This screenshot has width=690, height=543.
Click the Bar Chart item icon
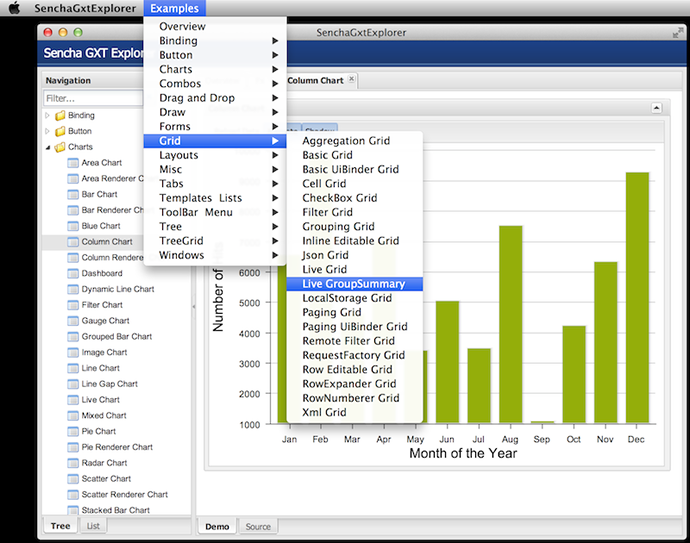pyautogui.click(x=73, y=195)
